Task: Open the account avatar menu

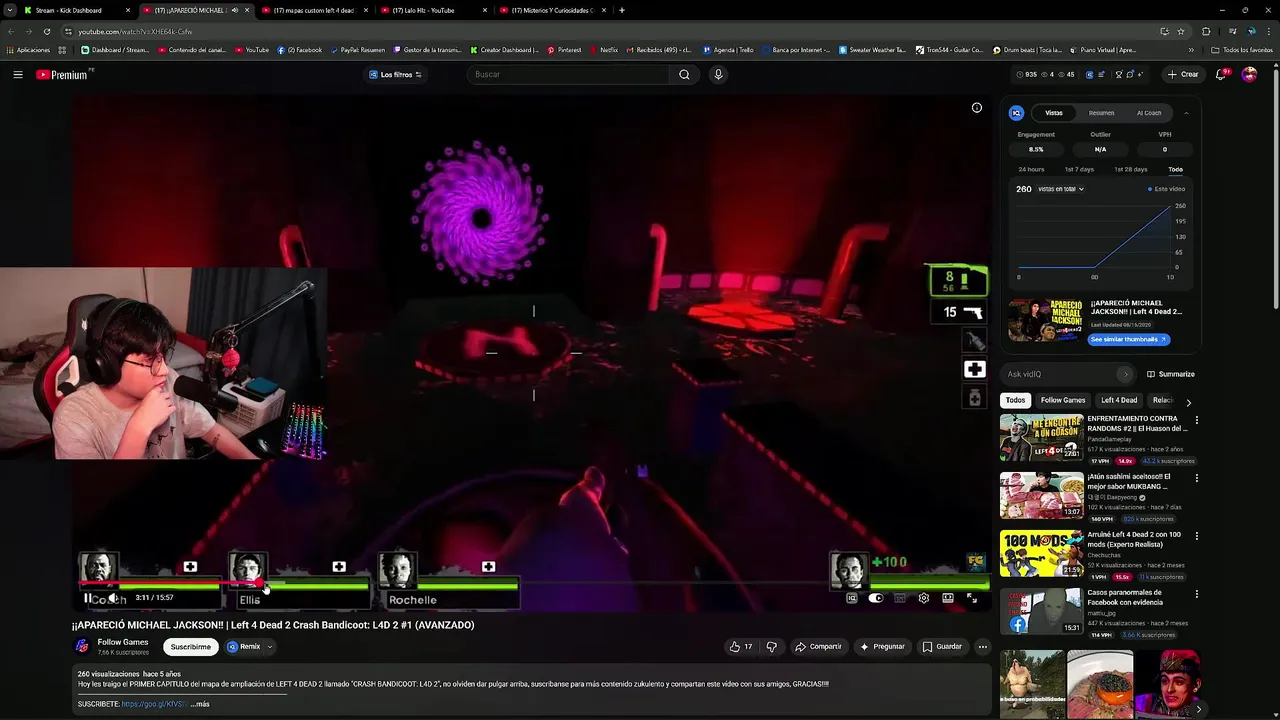Action: 1249,74
